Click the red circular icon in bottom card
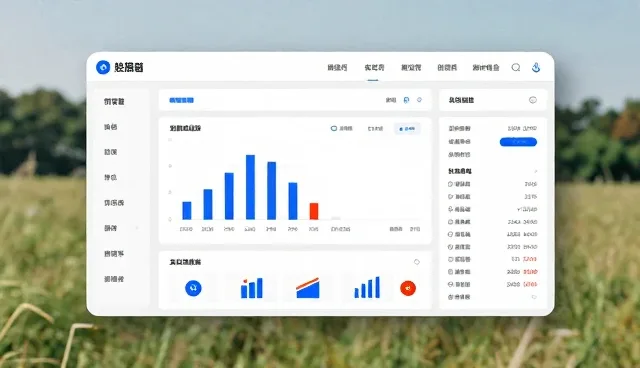The height and width of the screenshot is (368, 640). (408, 288)
